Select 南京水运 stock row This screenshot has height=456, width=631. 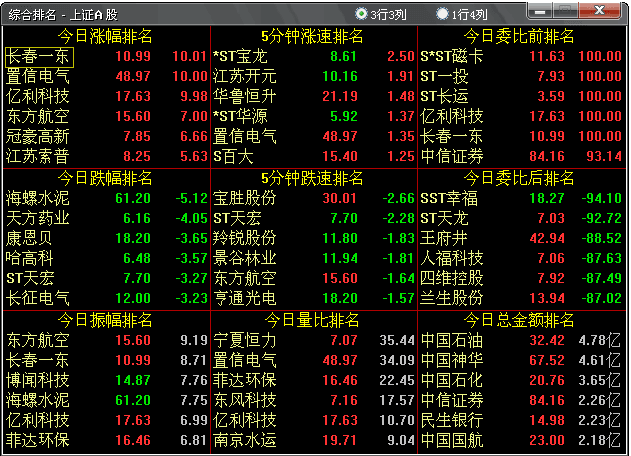coord(313,440)
